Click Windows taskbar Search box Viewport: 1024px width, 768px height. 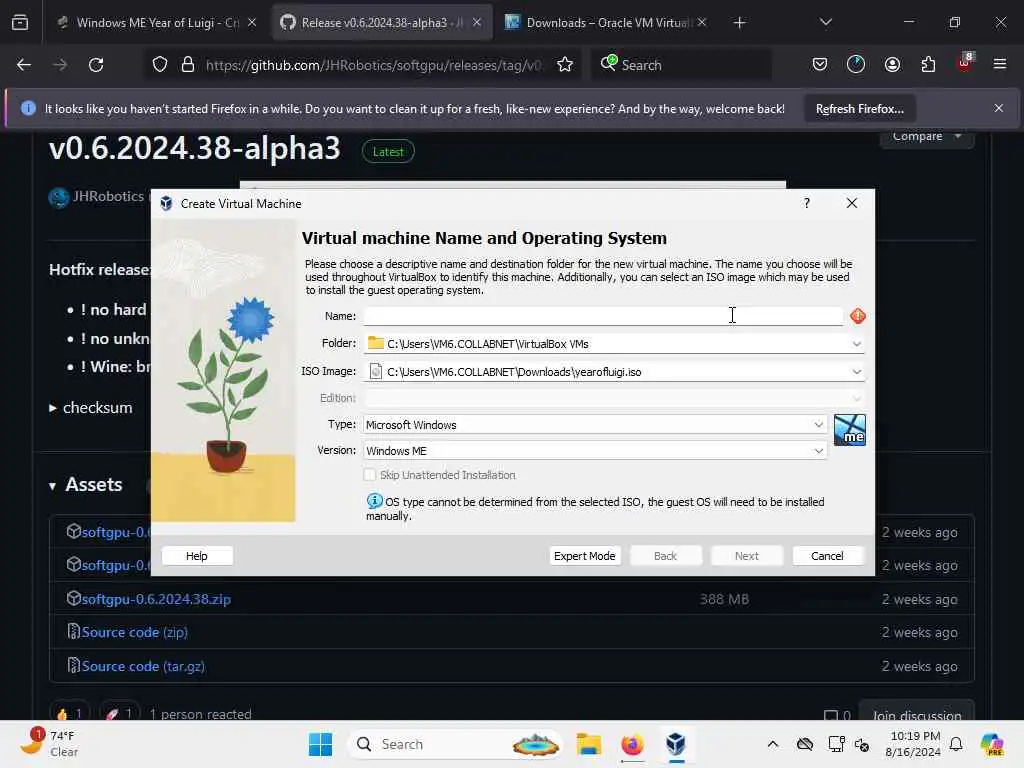point(455,744)
